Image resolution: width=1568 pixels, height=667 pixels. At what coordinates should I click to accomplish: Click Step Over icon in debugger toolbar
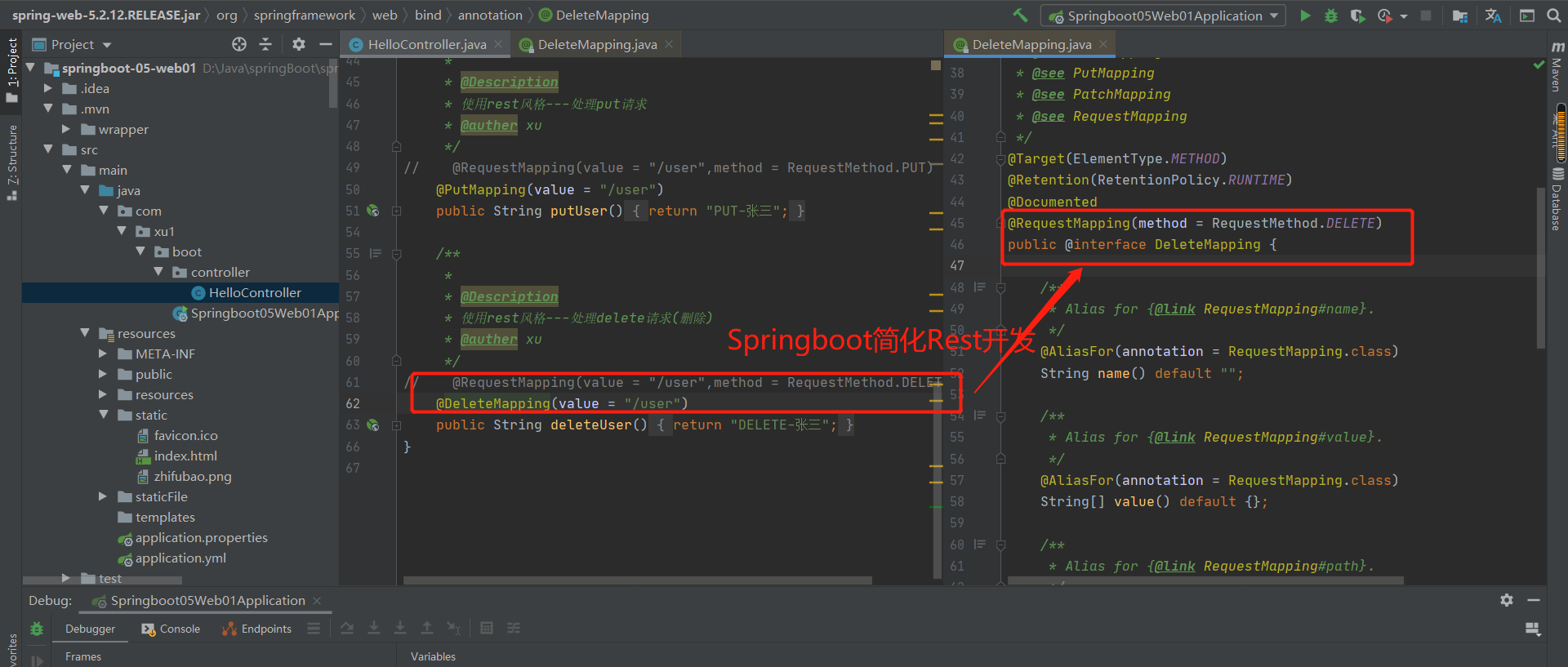(347, 628)
